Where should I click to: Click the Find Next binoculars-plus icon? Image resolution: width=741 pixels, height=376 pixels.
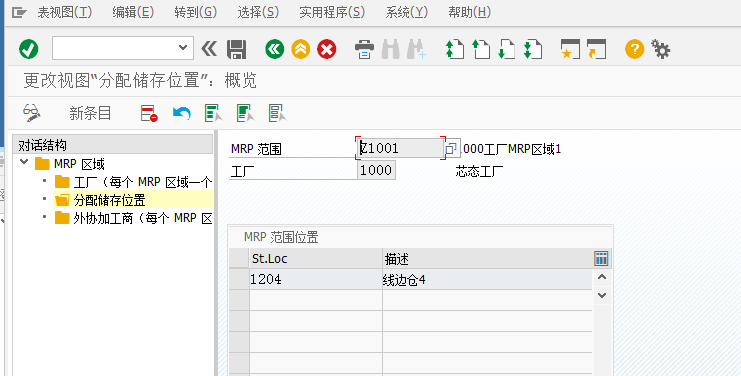tap(416, 49)
